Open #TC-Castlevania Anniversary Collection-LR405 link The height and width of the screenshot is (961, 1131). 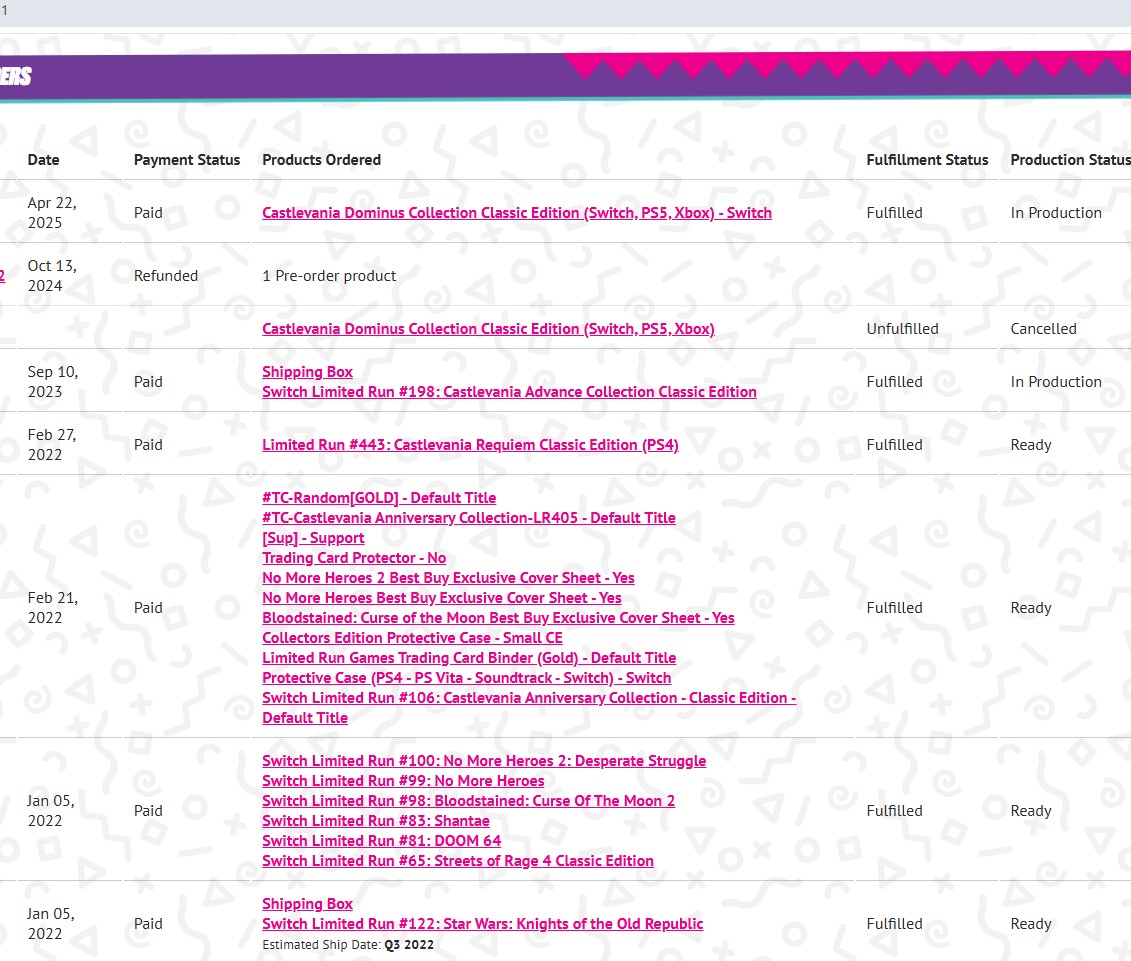click(468, 518)
